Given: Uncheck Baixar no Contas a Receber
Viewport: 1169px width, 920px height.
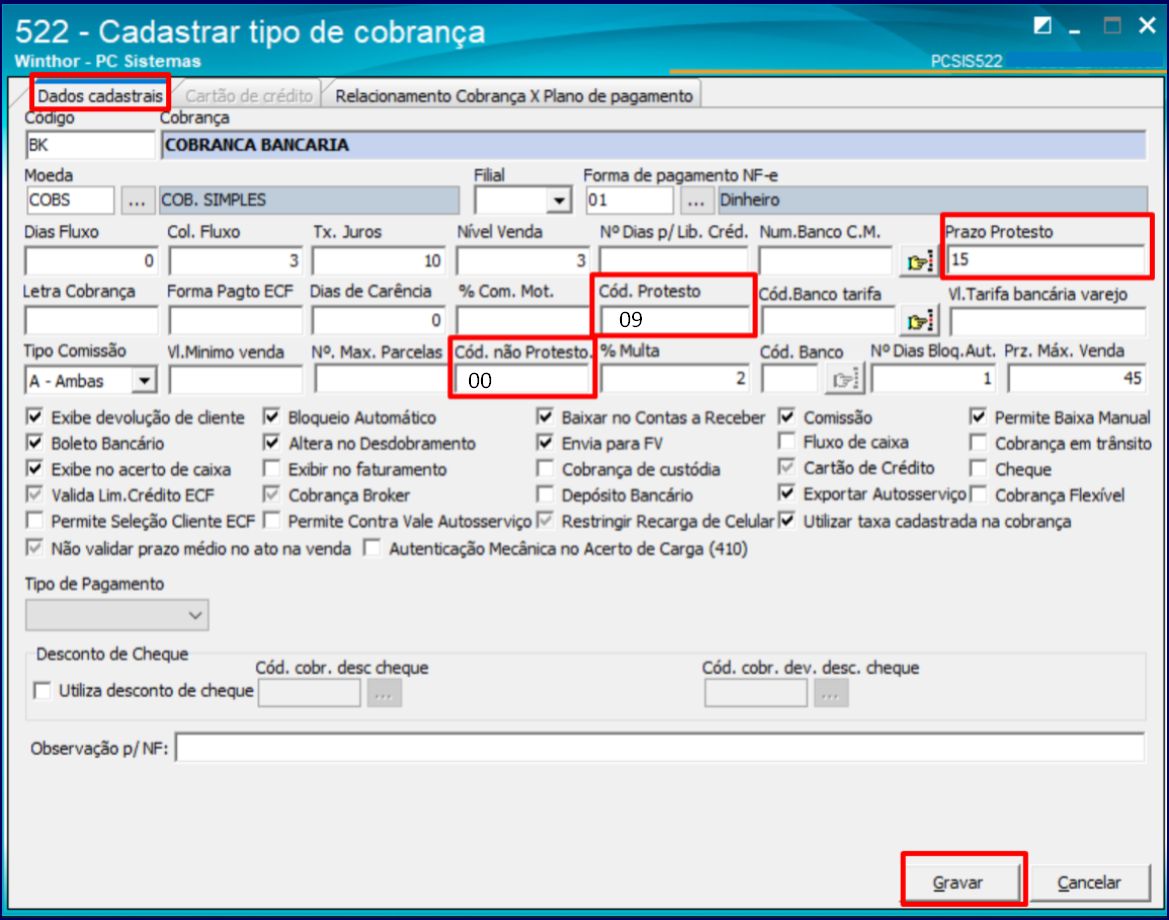Looking at the screenshot, I should click(545, 417).
